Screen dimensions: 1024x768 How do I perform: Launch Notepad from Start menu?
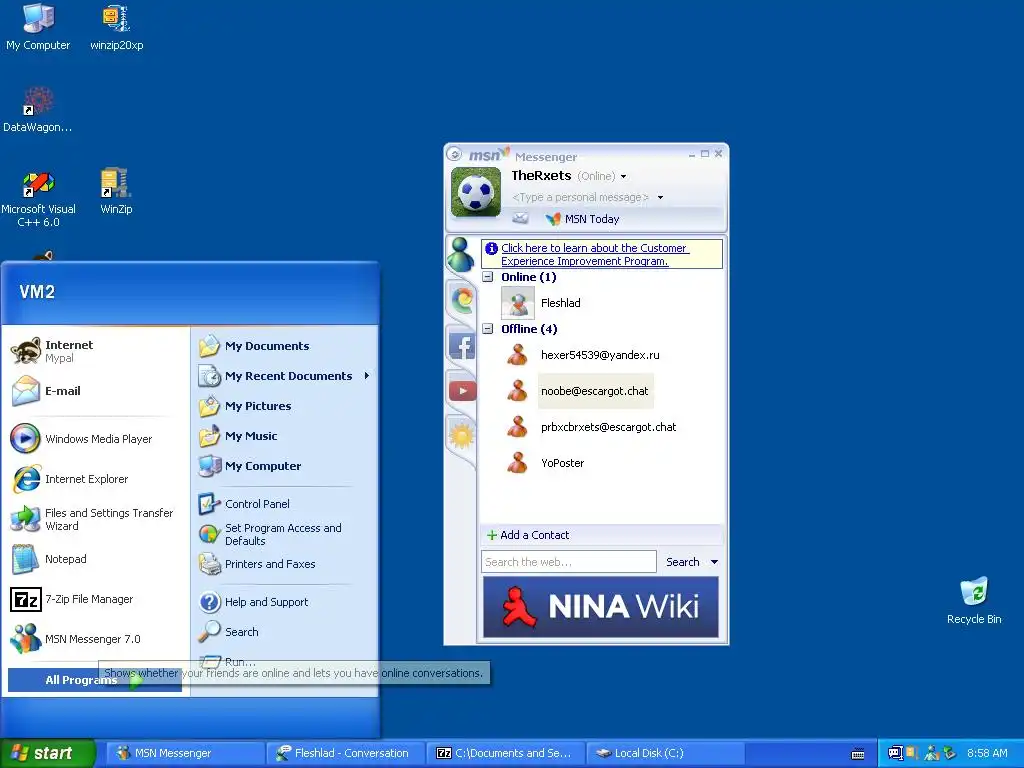coord(96,559)
